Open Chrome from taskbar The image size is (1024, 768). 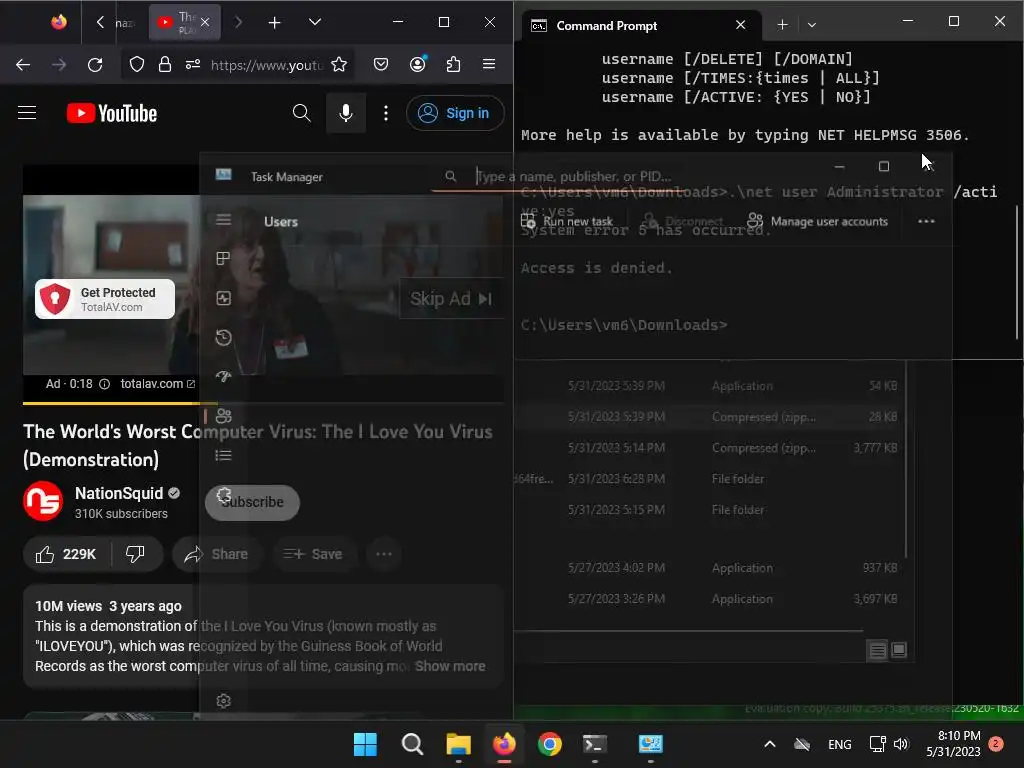[x=550, y=744]
